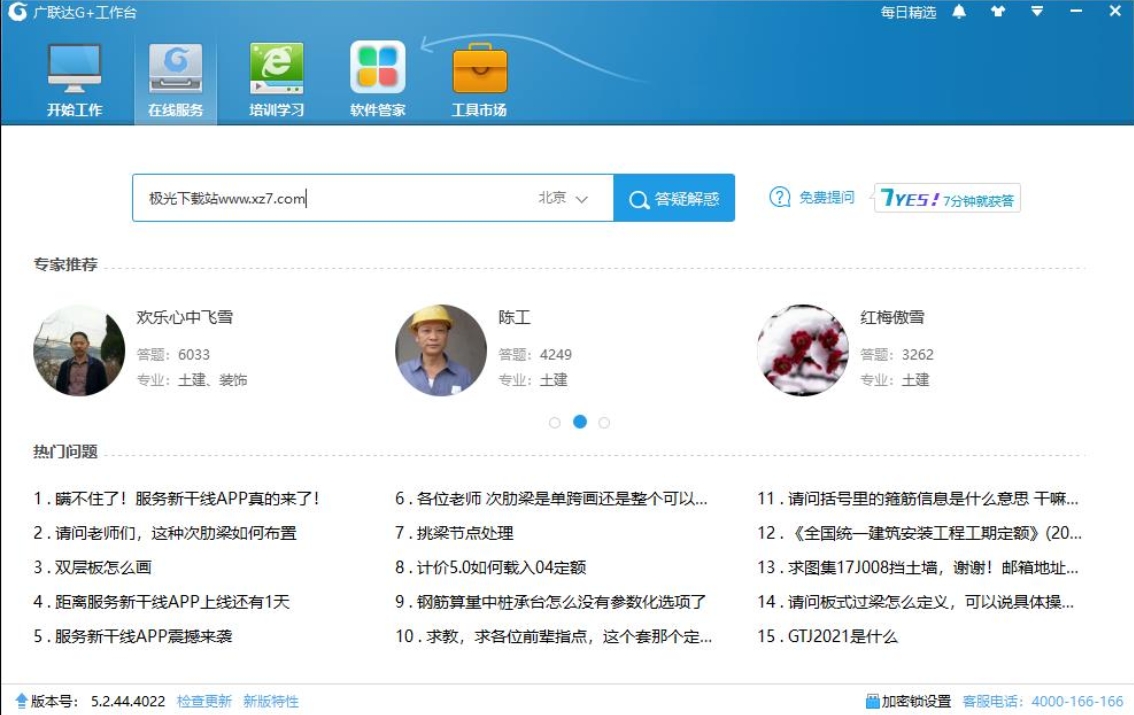Minimize the workbench window
The image size is (1134, 715).
[1076, 12]
